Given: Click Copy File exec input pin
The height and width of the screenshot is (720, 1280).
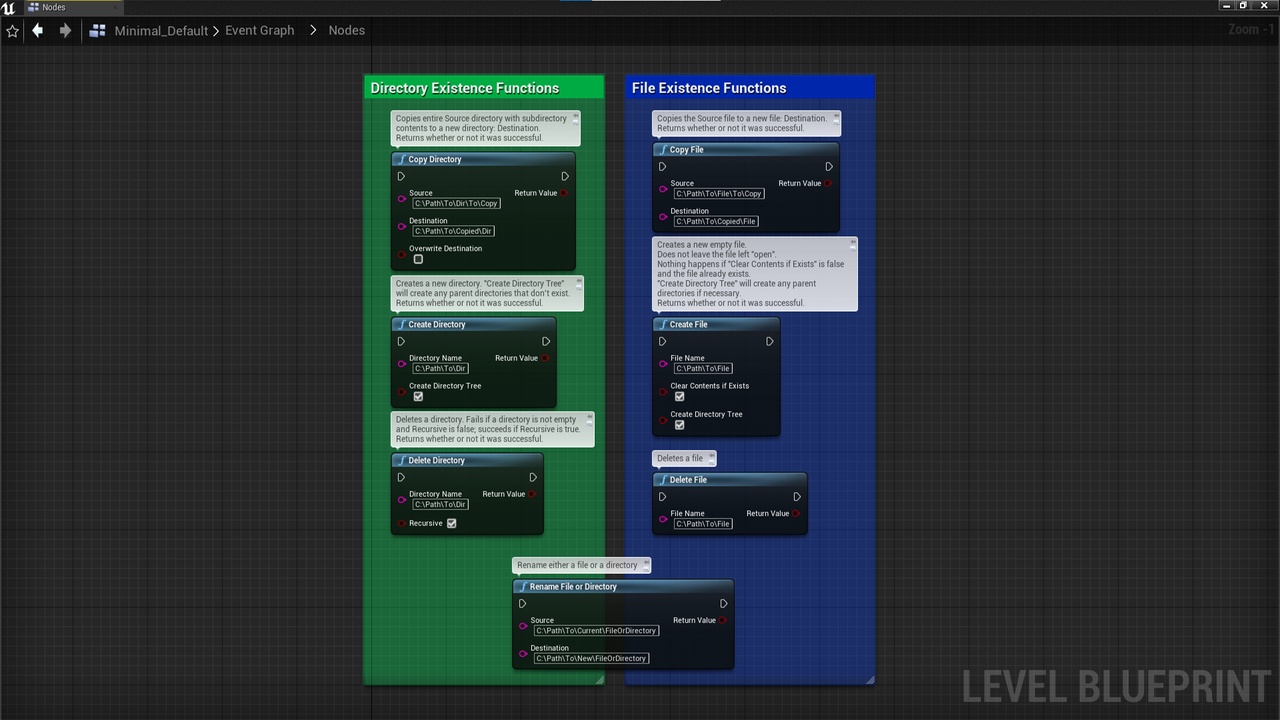Looking at the screenshot, I should coord(662,166).
